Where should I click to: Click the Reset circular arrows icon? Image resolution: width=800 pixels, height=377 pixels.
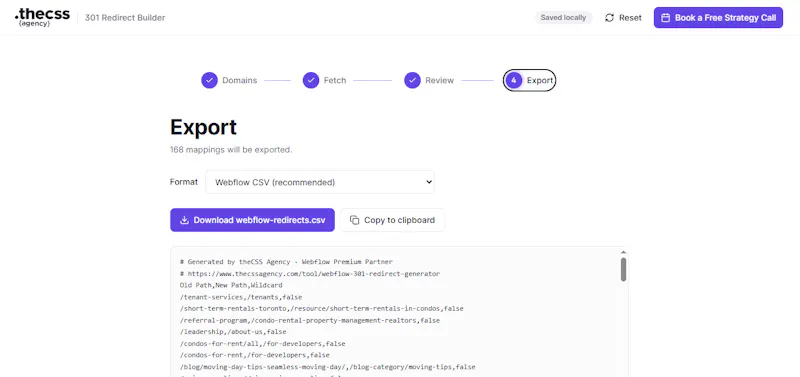[x=609, y=18]
